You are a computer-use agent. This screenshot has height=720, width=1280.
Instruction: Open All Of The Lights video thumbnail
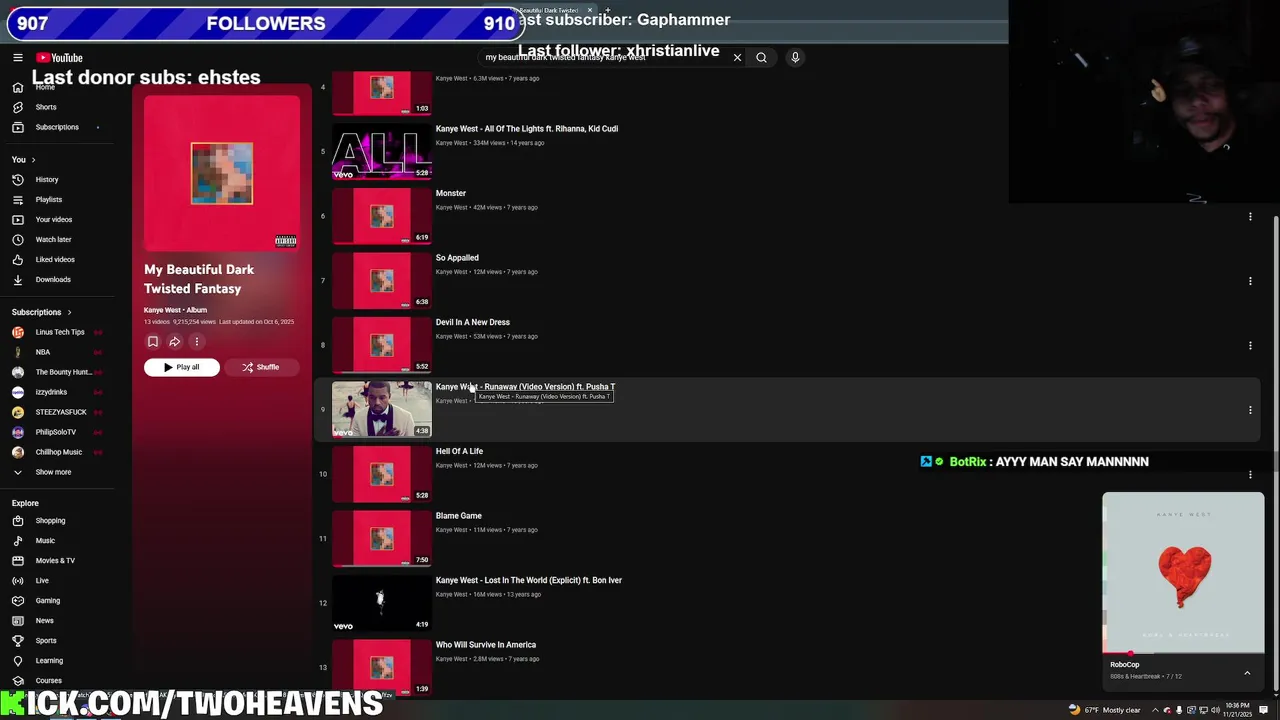[382, 152]
